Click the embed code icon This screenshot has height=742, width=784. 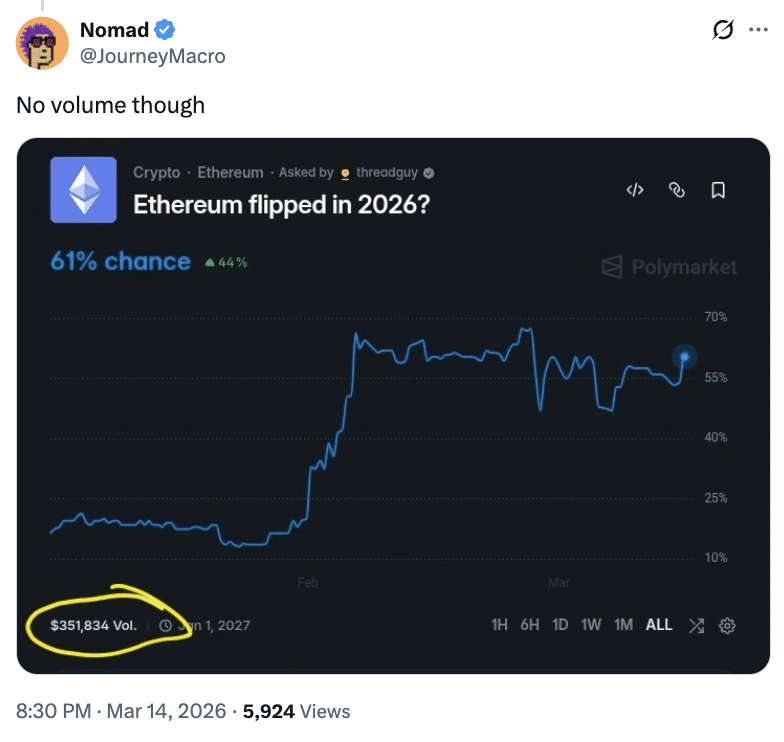coord(635,190)
